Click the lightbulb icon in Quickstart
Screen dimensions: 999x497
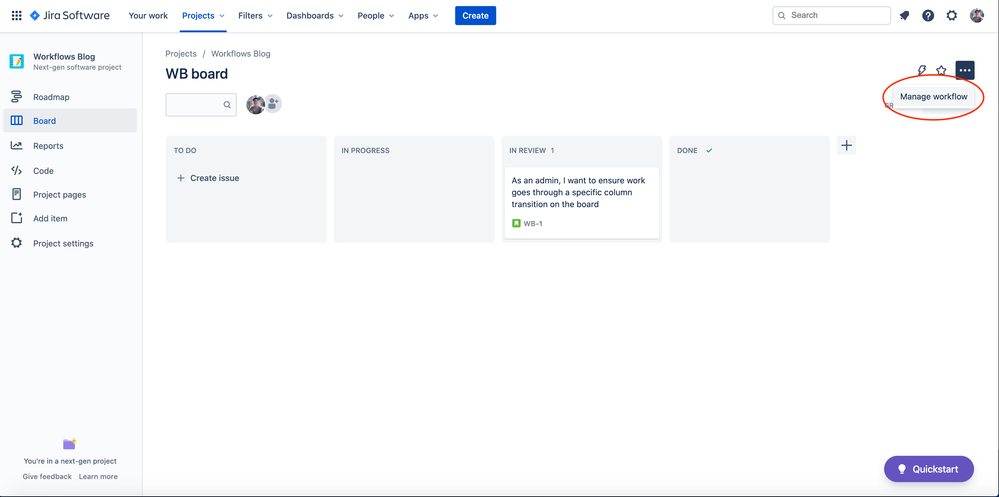pos(902,469)
